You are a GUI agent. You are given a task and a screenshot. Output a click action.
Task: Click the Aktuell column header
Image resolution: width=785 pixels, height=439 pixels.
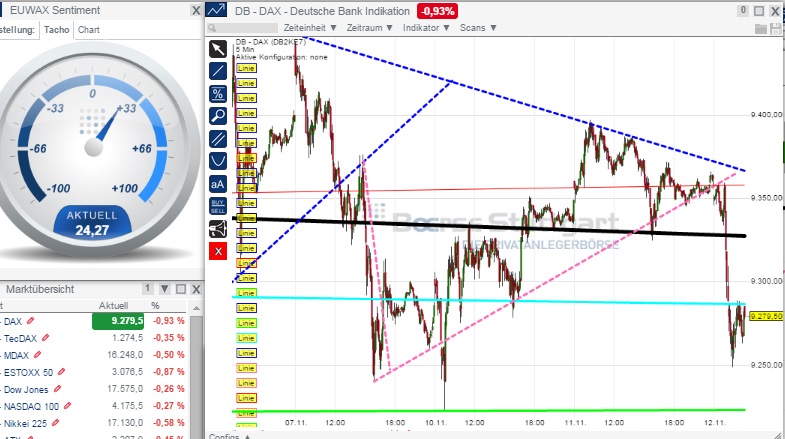click(x=113, y=305)
